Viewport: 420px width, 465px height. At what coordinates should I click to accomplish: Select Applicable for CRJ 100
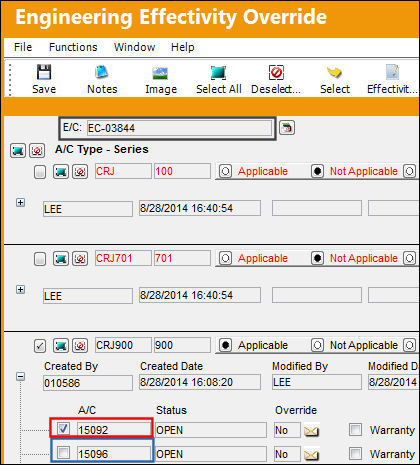[x=225, y=171]
